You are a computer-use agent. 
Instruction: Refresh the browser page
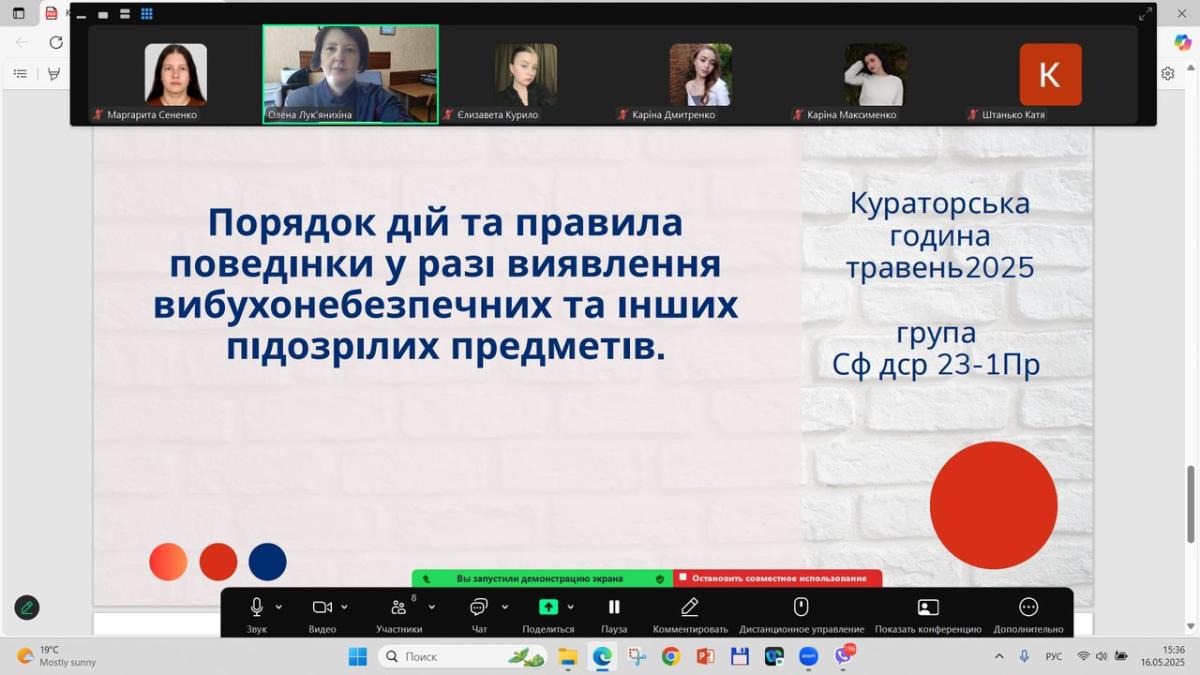[x=56, y=42]
